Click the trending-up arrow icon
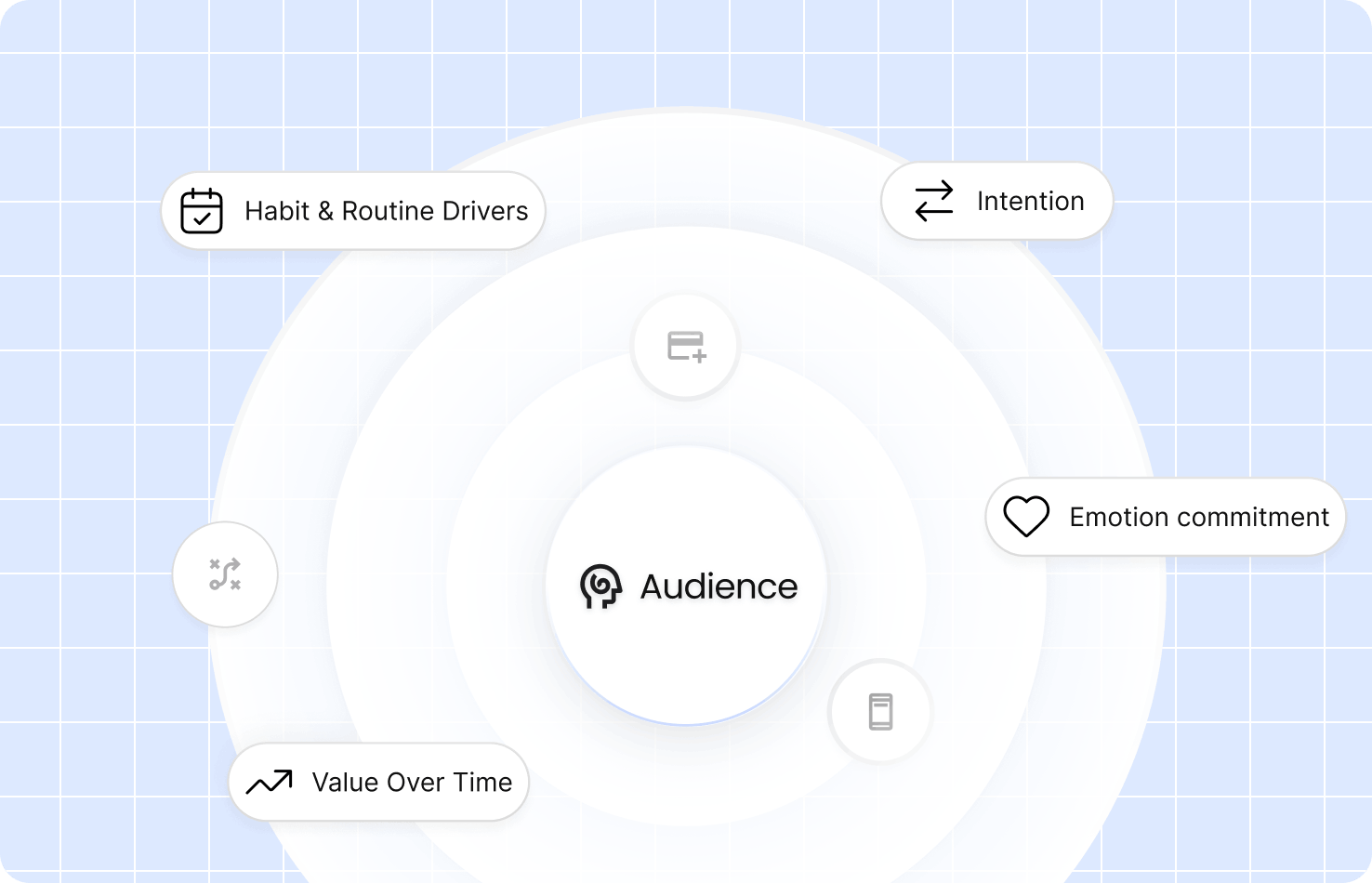 click(x=269, y=783)
